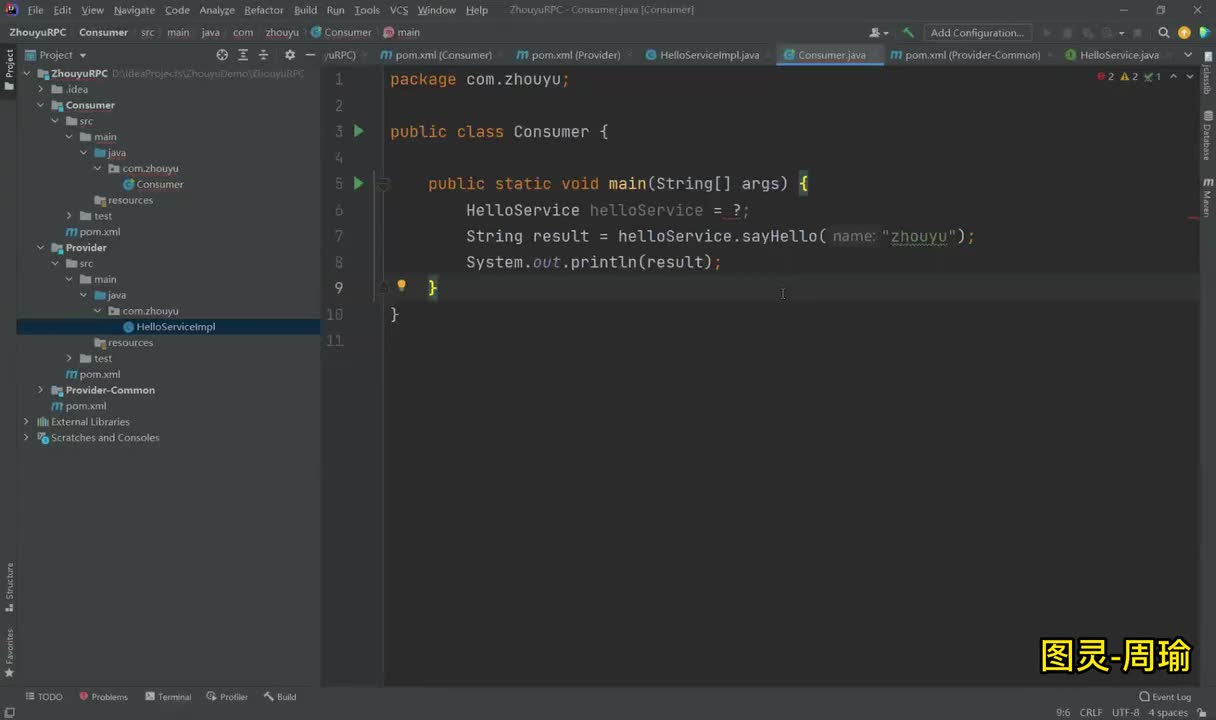Click 4 spaces indent setting
Image resolution: width=1216 pixels, height=720 pixels.
tap(1168, 712)
